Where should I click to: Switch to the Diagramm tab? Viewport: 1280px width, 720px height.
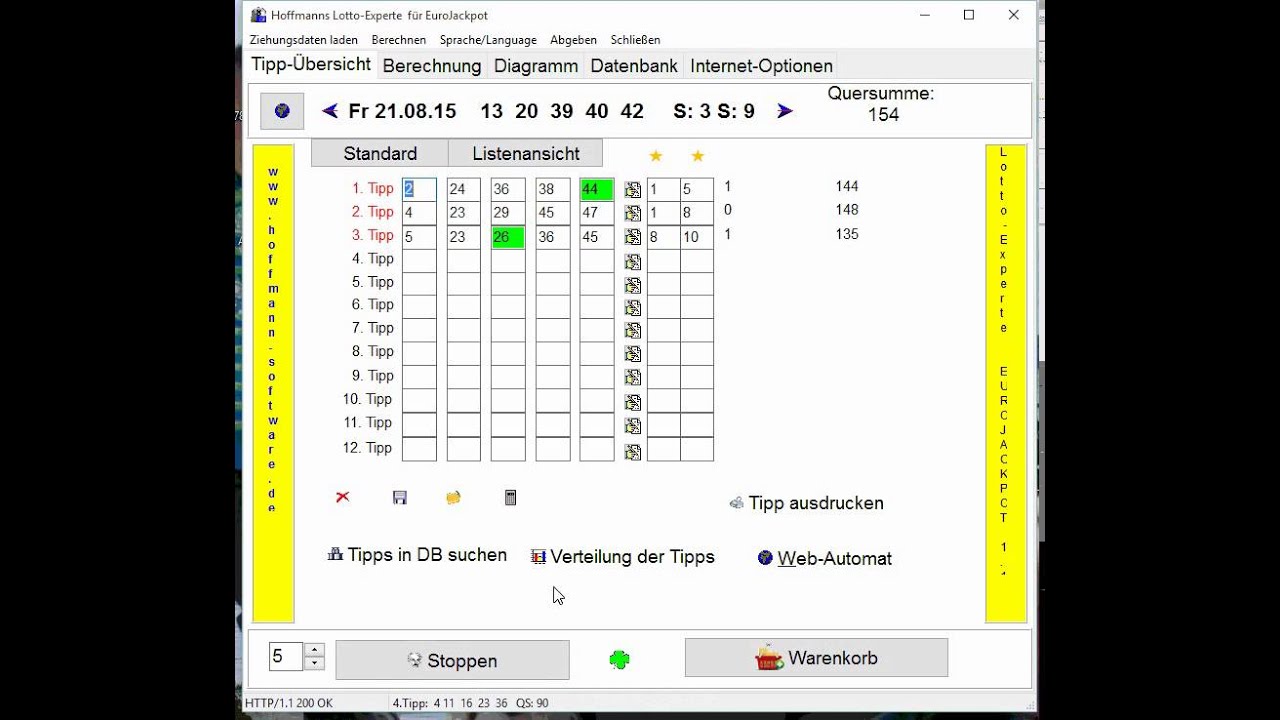[x=536, y=66]
